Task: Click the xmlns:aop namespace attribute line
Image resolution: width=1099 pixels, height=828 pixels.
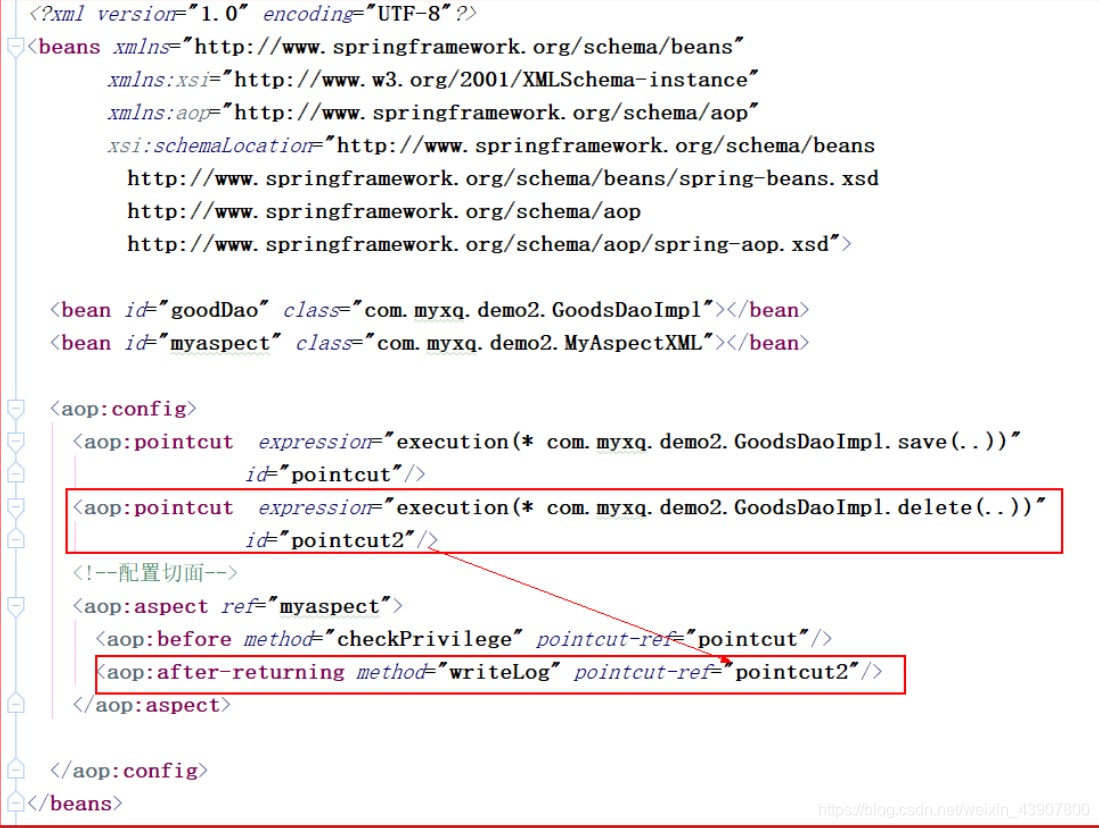Action: [x=433, y=113]
